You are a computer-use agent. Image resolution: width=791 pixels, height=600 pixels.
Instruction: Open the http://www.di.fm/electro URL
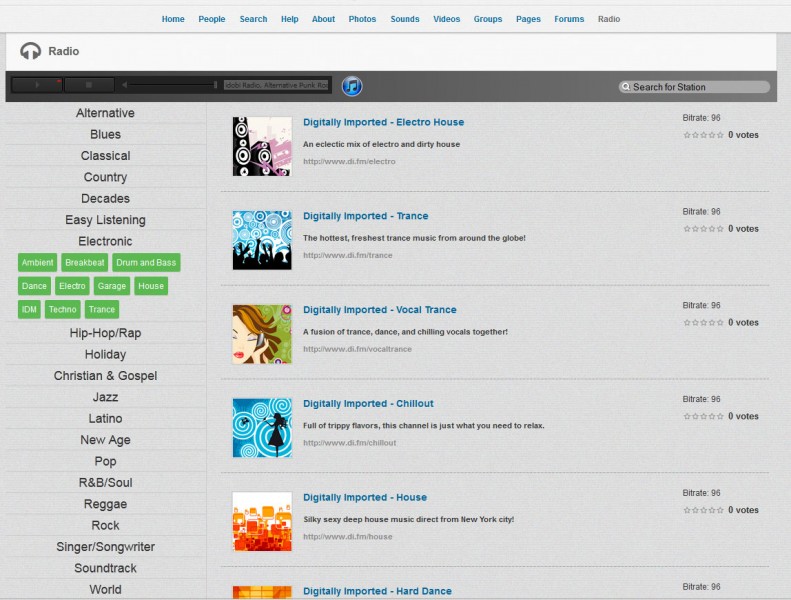point(349,161)
